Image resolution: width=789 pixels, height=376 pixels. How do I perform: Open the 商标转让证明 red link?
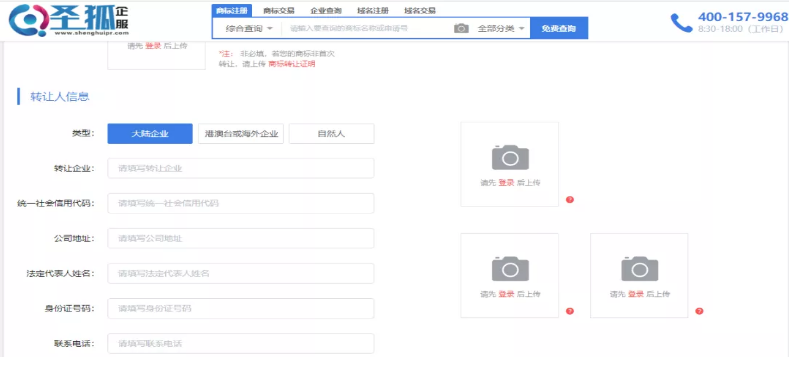(292, 64)
